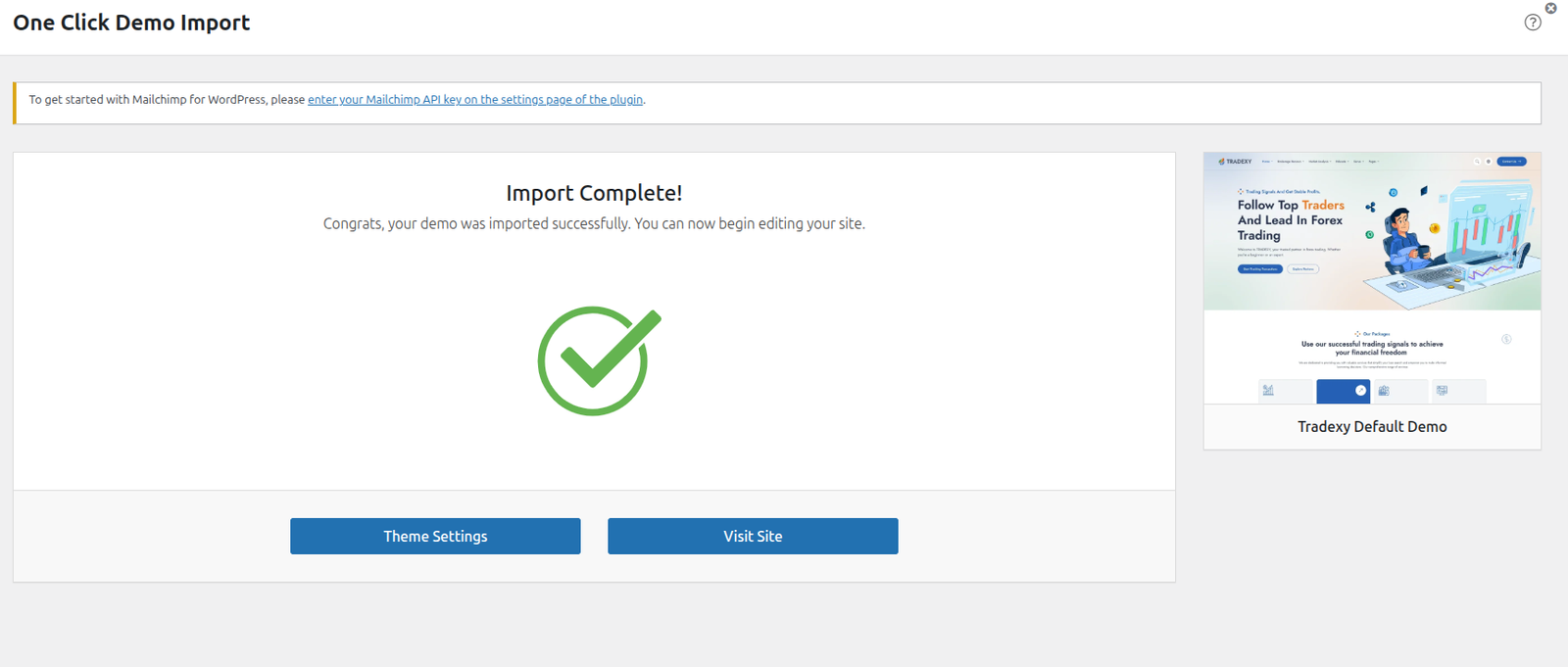Open Theme Settings
The image size is (1568, 667).
coord(435,537)
